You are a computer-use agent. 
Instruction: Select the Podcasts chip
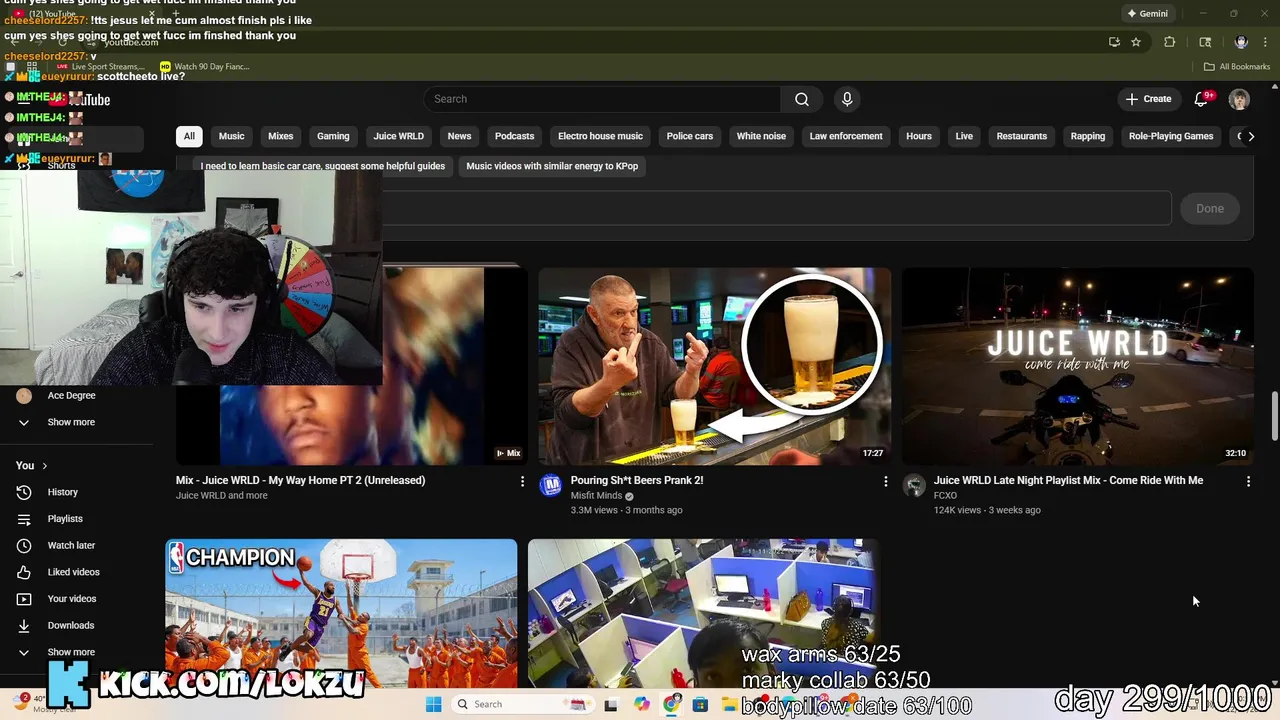[x=515, y=136]
